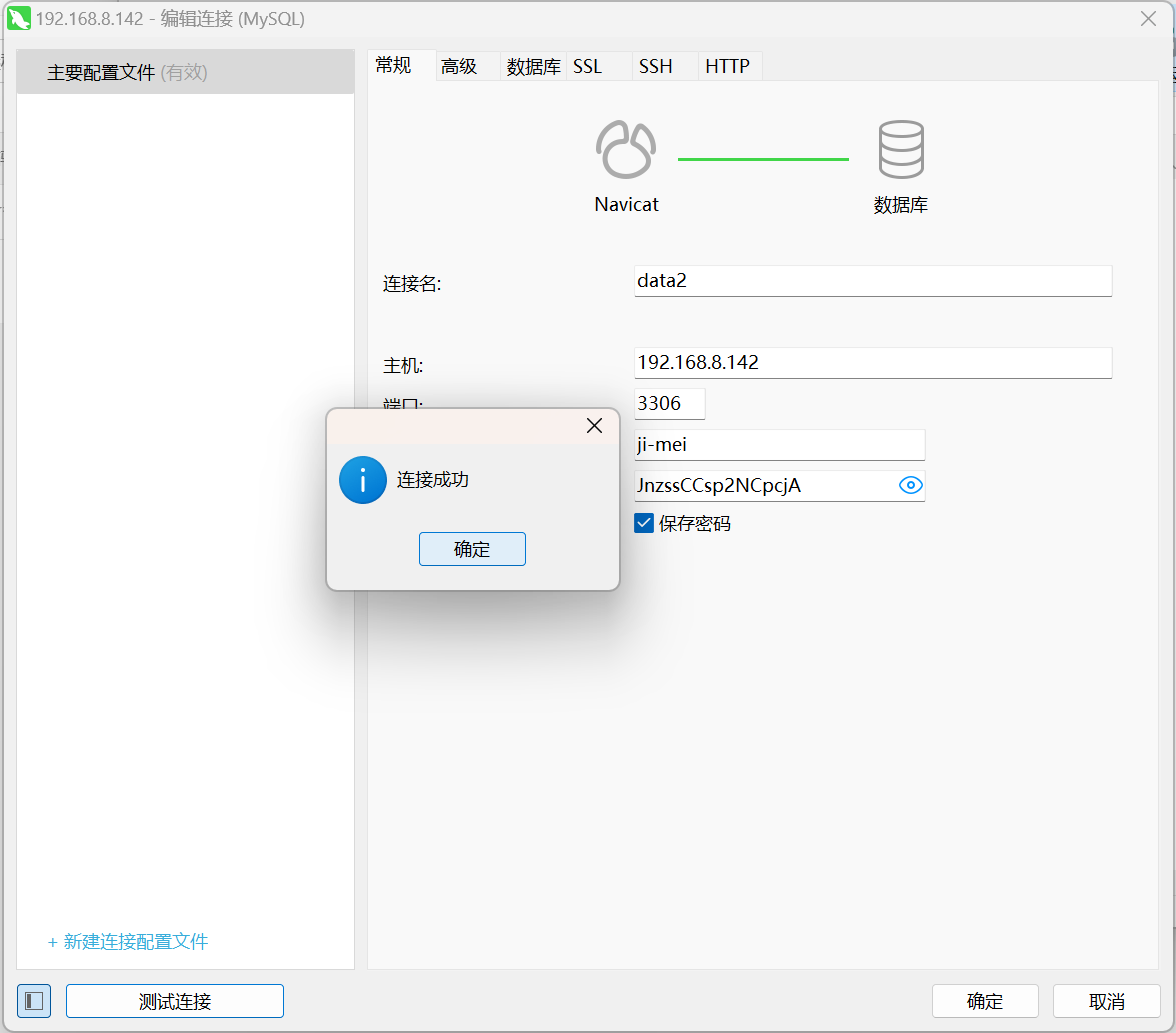This screenshot has height=1033, width=1176.
Task: Select the HTTP tab
Action: pyautogui.click(x=727, y=67)
